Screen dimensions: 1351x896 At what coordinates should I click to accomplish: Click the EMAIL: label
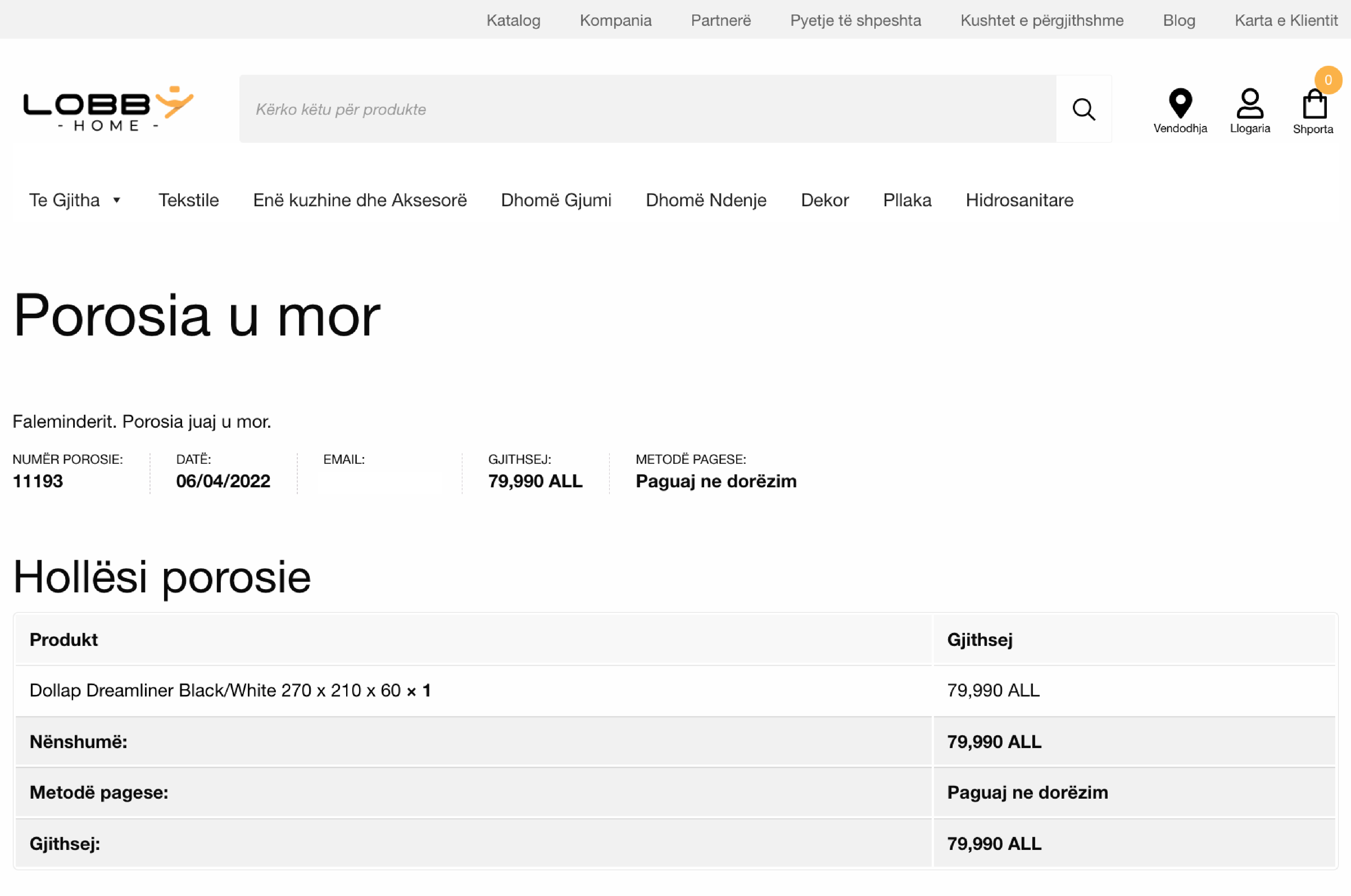click(344, 459)
